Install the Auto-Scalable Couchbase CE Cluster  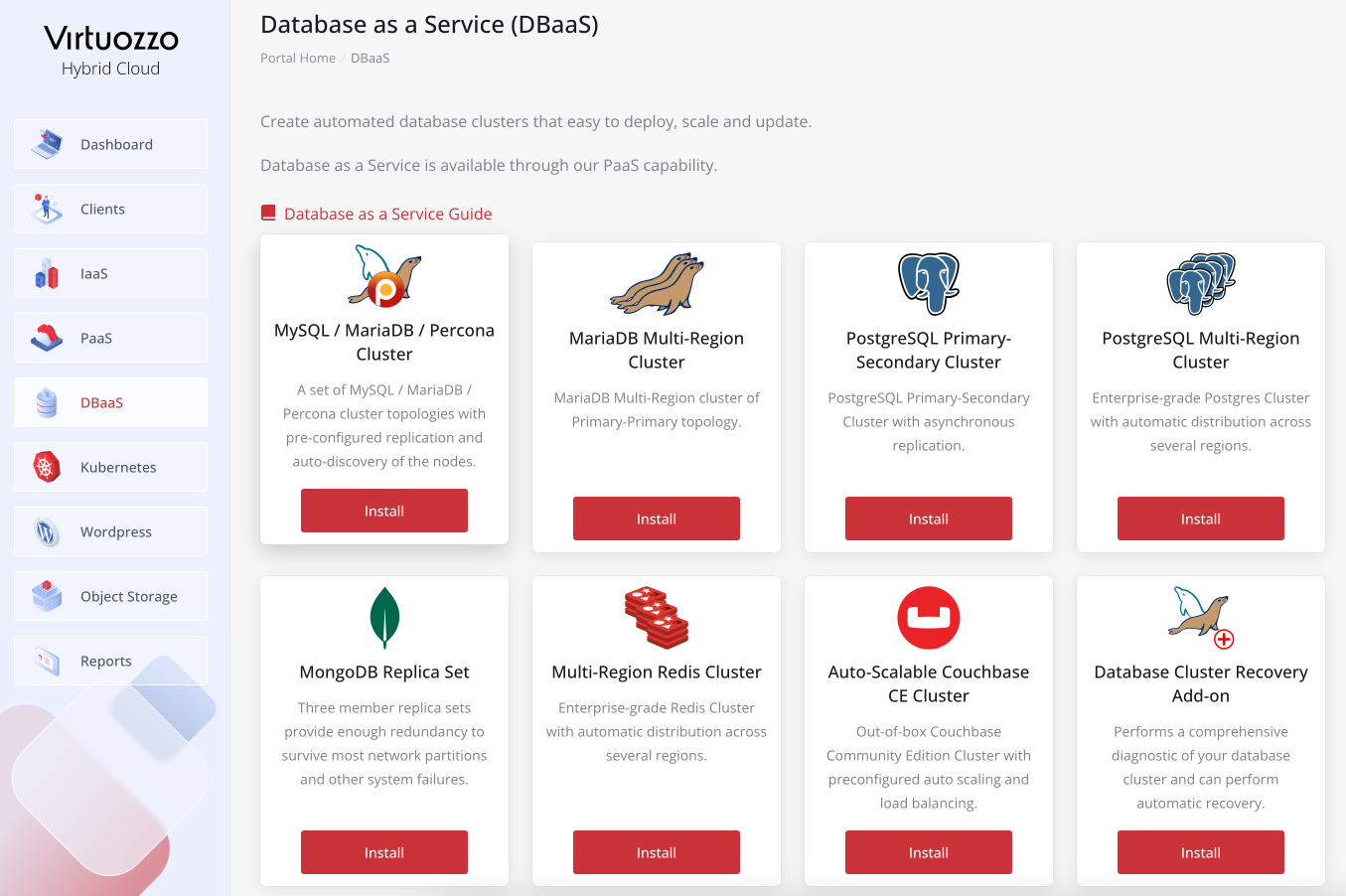click(929, 852)
